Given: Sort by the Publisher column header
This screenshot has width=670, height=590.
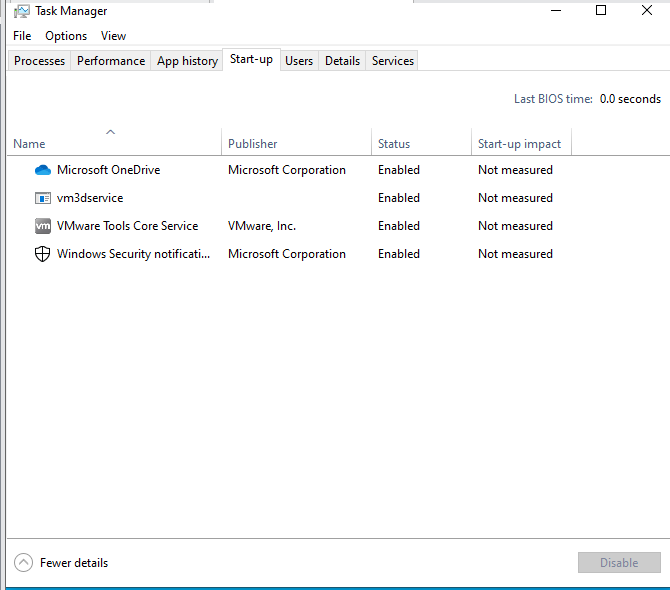Looking at the screenshot, I should point(297,142).
